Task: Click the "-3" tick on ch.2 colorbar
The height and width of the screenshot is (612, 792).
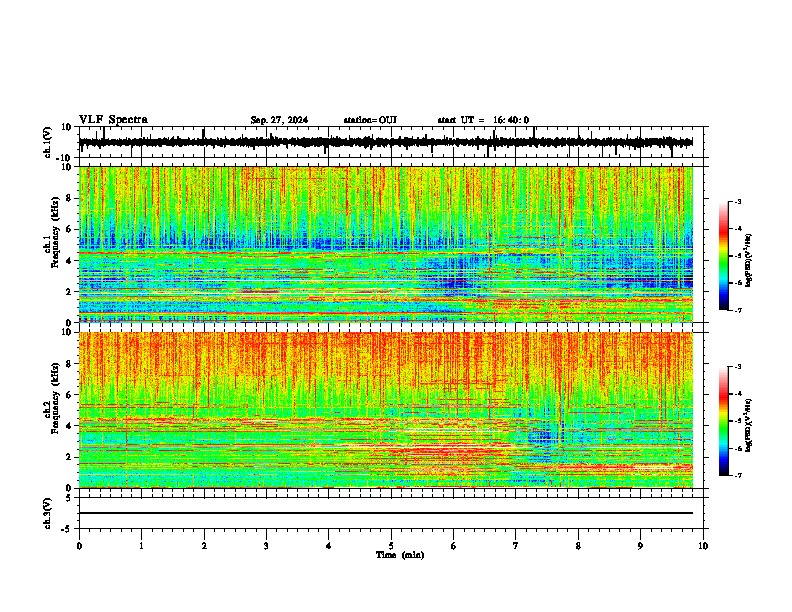Action: 738,367
